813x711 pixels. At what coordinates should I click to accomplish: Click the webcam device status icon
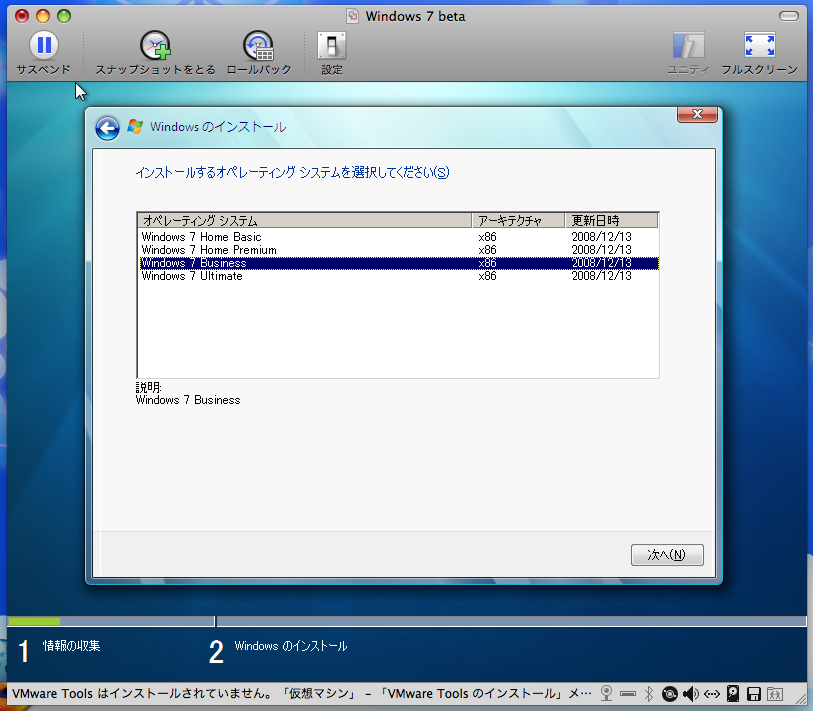click(x=606, y=693)
